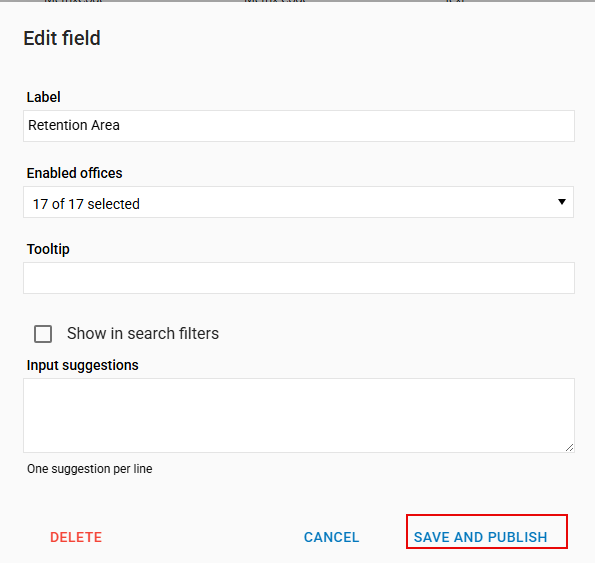Click the '17 of 17 selected' text
The image size is (595, 563).
tap(86, 204)
